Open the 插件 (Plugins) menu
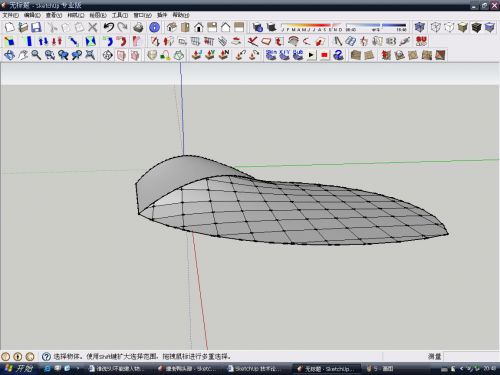Image resolution: width=500 pixels, height=375 pixels. click(x=162, y=15)
